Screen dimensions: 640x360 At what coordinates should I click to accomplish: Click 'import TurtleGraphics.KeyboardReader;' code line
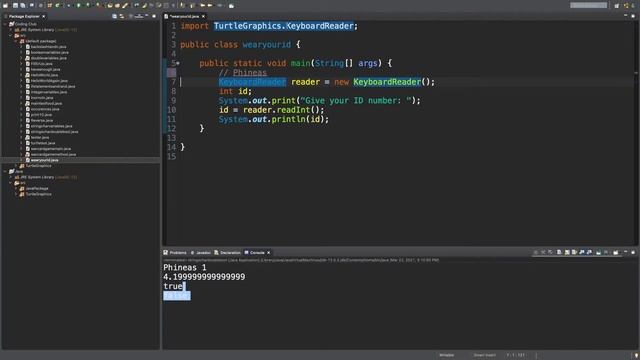[269, 26]
